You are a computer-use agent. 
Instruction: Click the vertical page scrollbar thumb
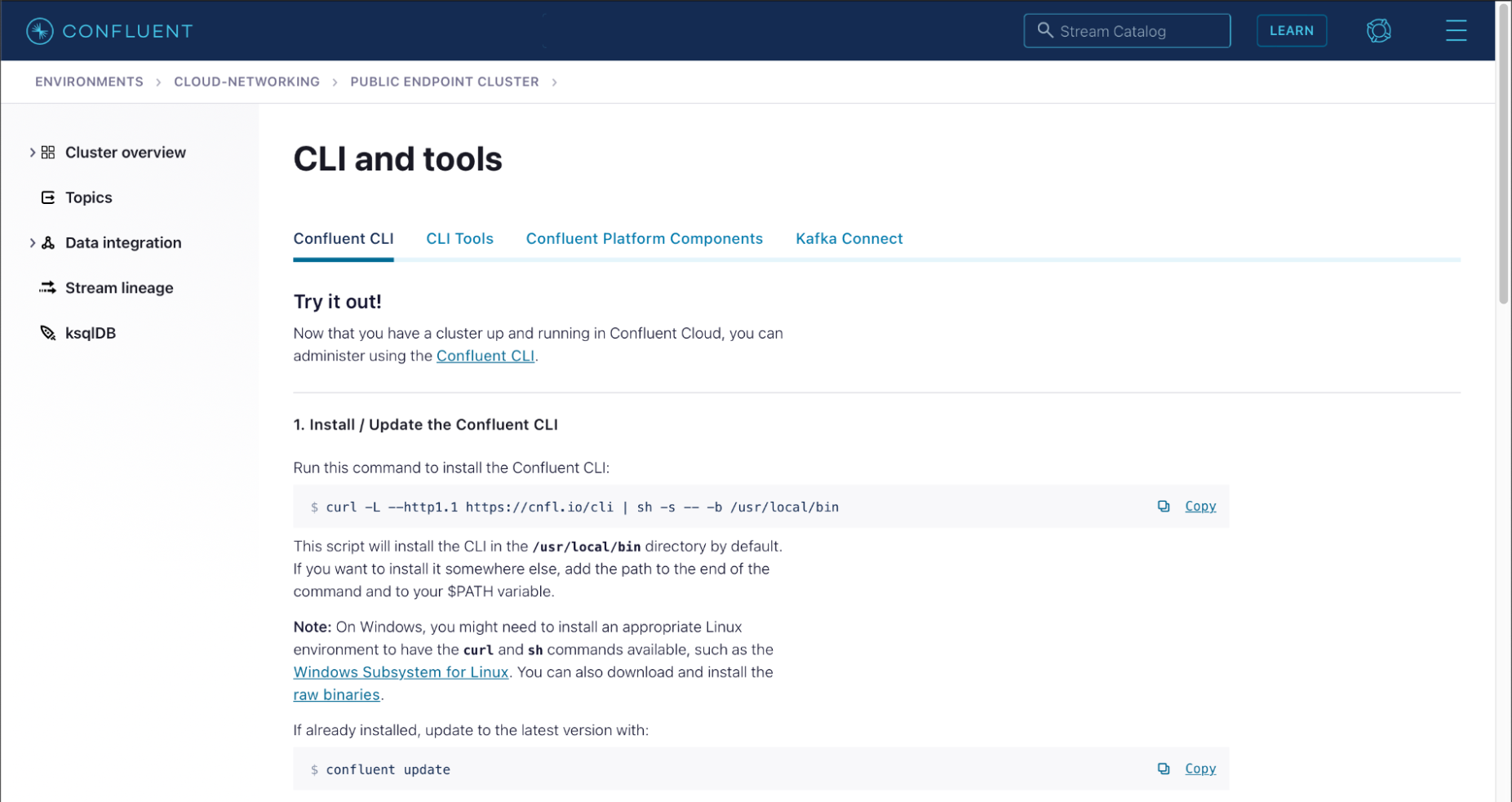click(x=1503, y=153)
